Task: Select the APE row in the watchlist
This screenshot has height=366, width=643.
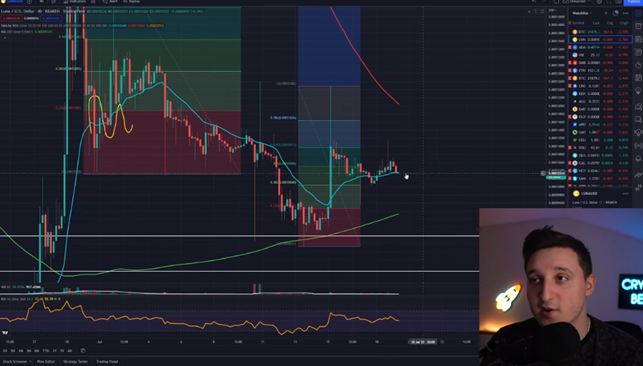Action: (x=600, y=124)
